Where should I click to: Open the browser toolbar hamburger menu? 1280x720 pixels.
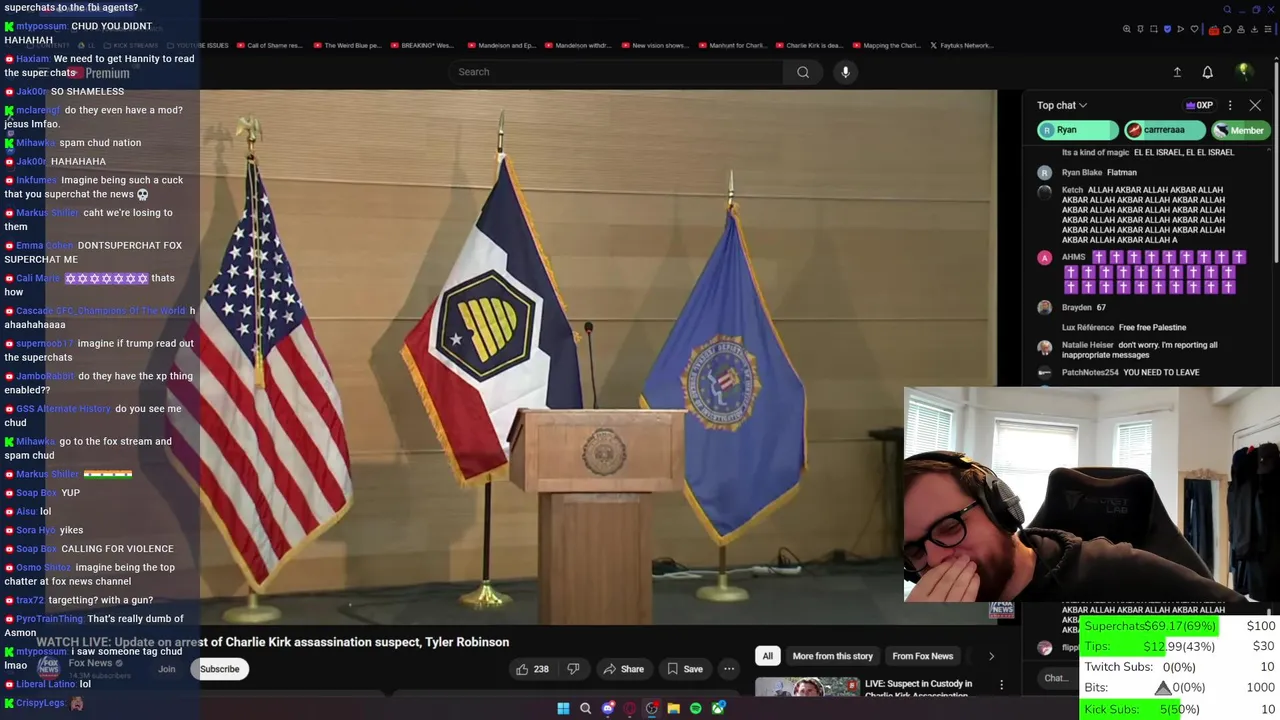[1267, 29]
